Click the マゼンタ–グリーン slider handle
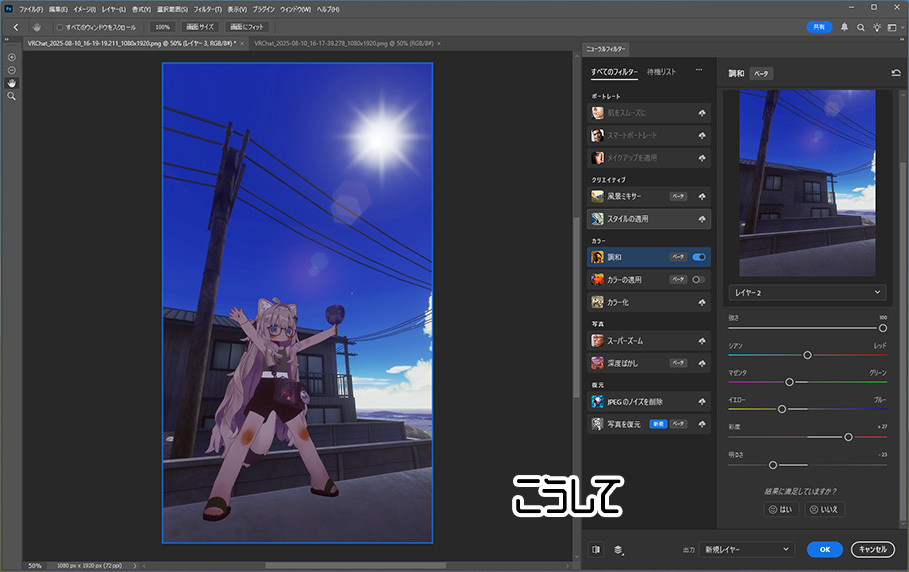 click(789, 382)
